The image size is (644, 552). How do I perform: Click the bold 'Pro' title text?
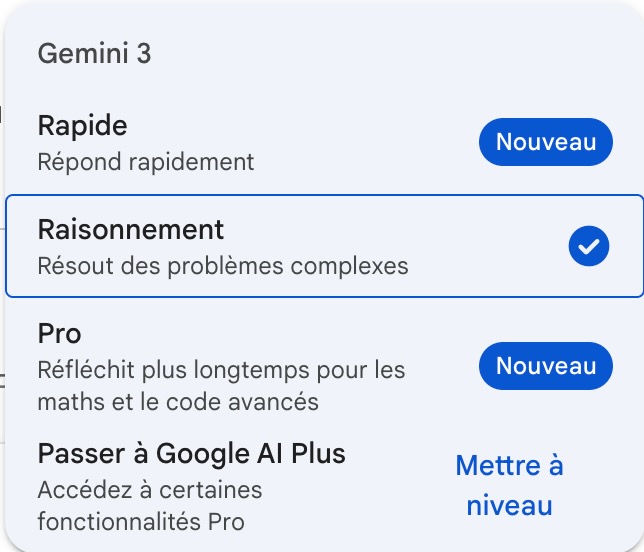[x=59, y=334]
